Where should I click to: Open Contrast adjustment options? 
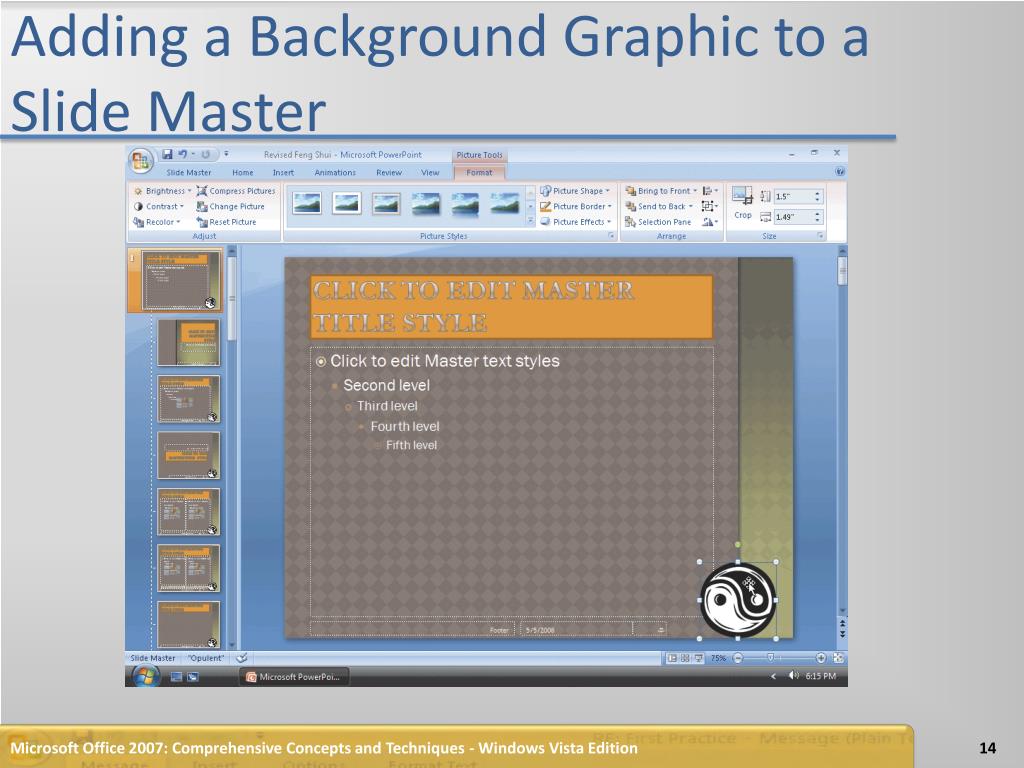(x=159, y=206)
